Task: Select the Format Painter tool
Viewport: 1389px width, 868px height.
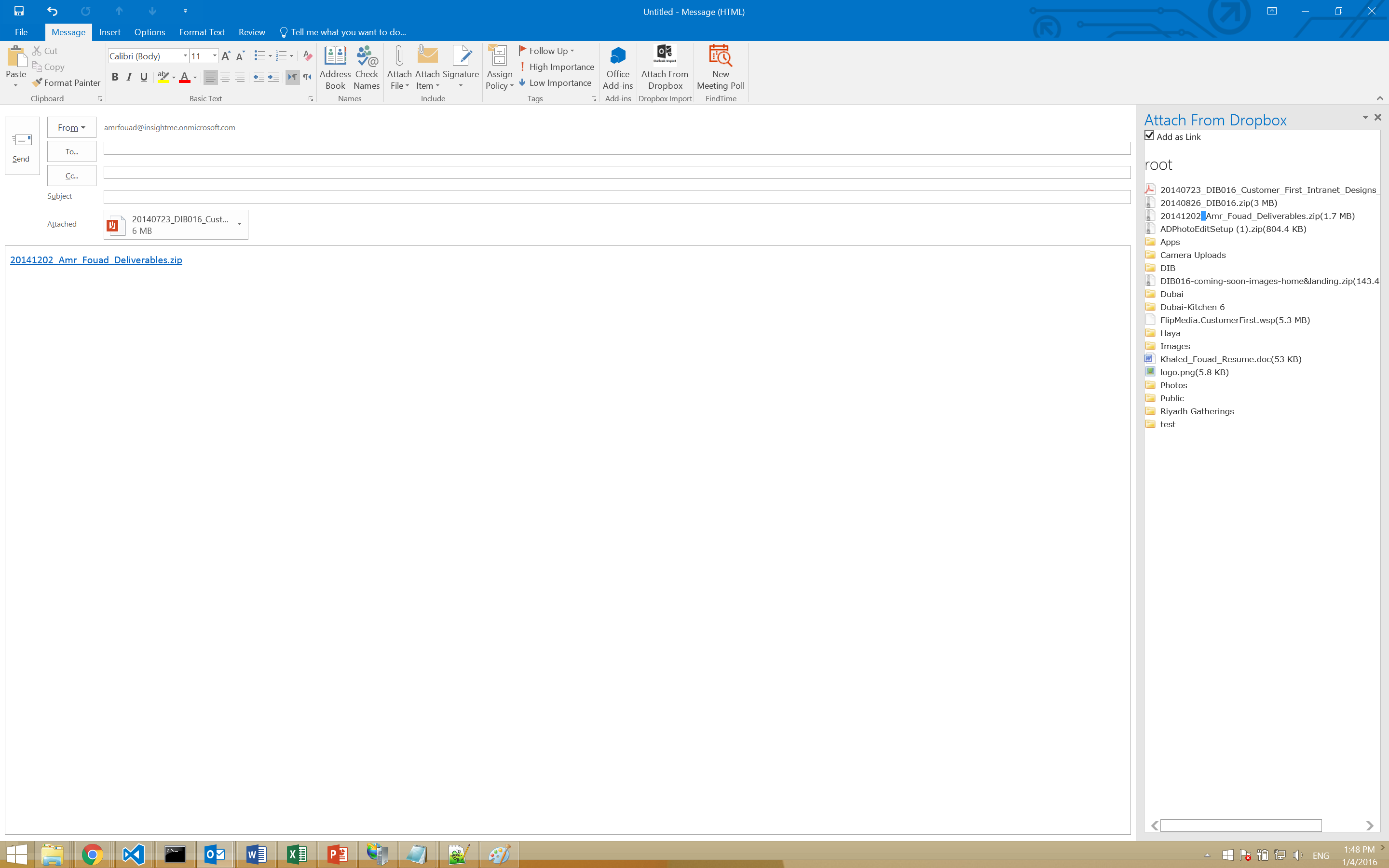Action: [x=67, y=82]
